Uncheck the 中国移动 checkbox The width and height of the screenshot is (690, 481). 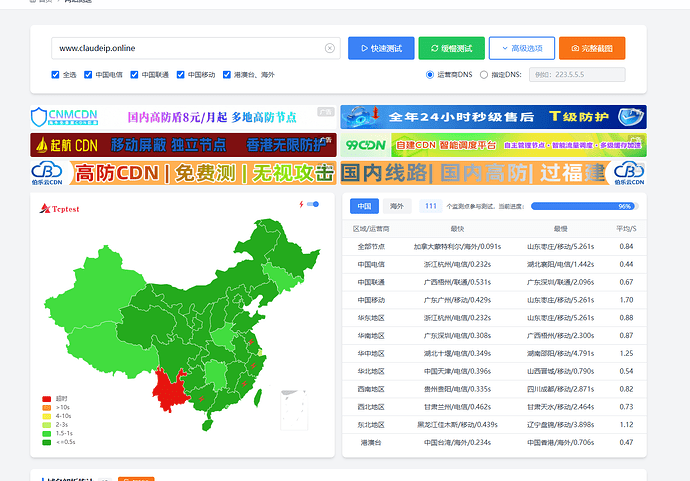pyautogui.click(x=180, y=75)
